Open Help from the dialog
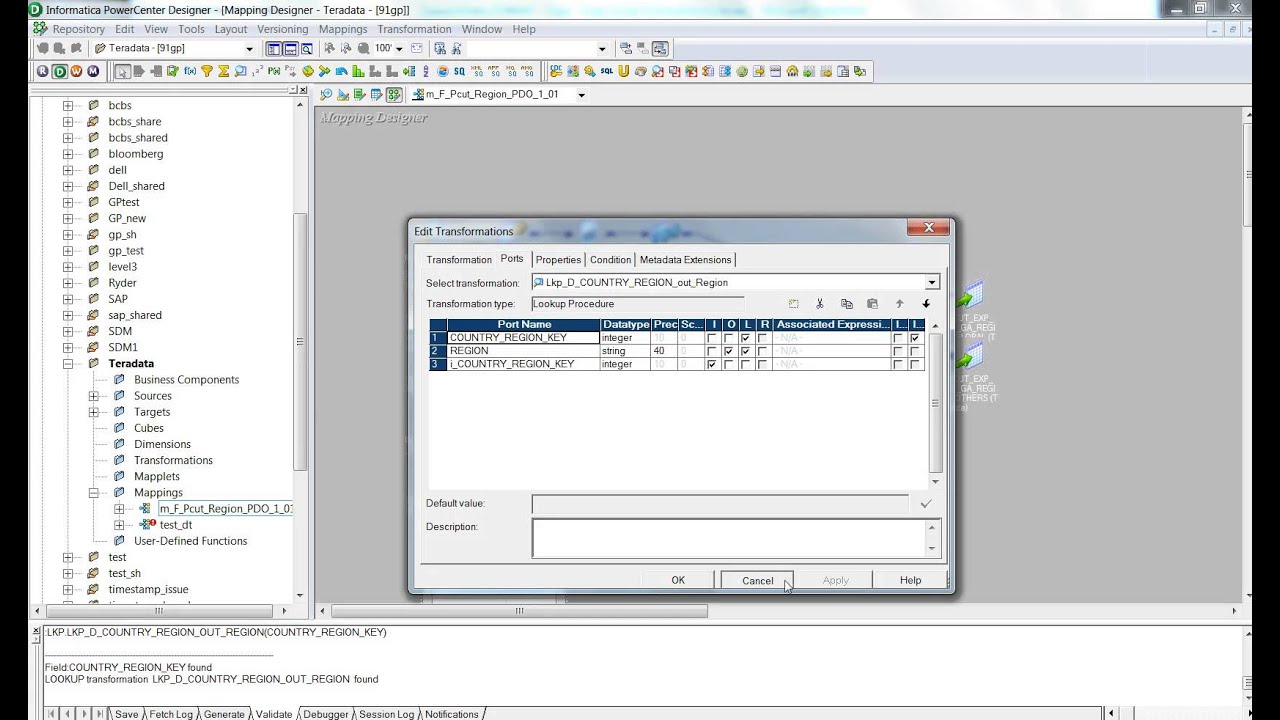This screenshot has height=720, width=1280. pos(910,580)
